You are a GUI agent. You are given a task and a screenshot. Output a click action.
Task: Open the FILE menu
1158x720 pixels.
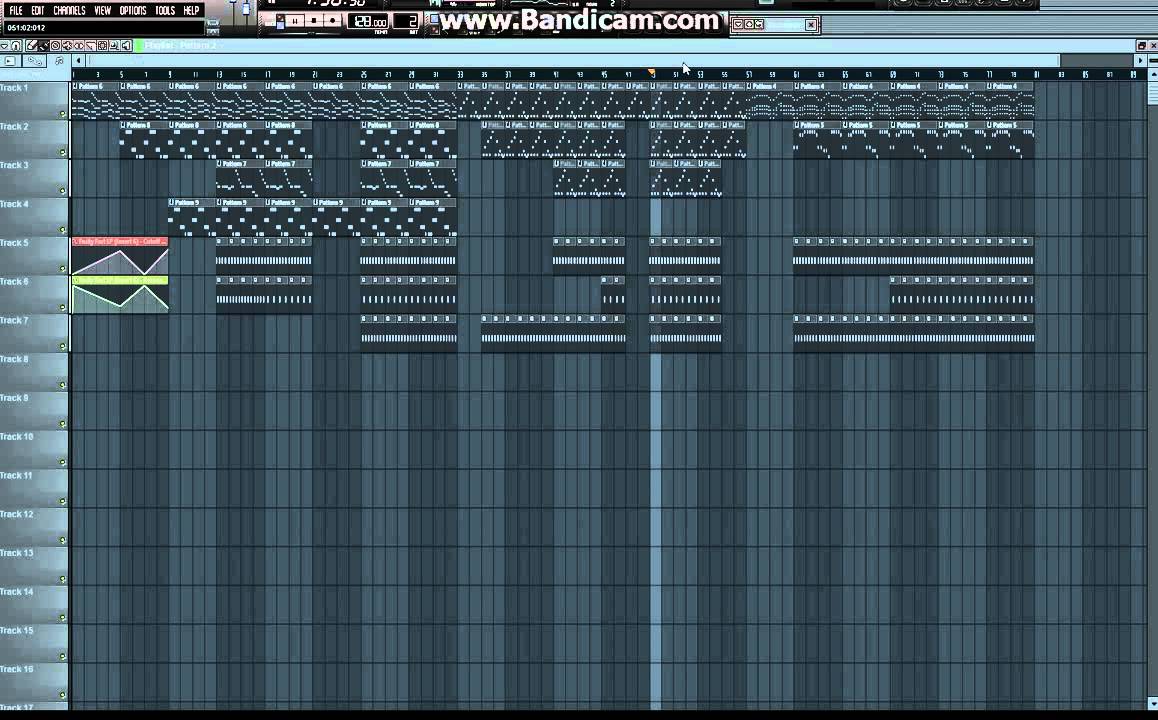point(16,10)
